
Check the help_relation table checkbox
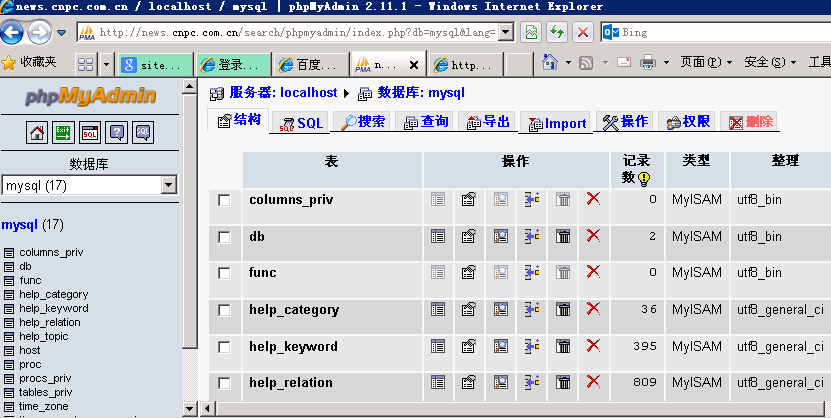click(224, 383)
